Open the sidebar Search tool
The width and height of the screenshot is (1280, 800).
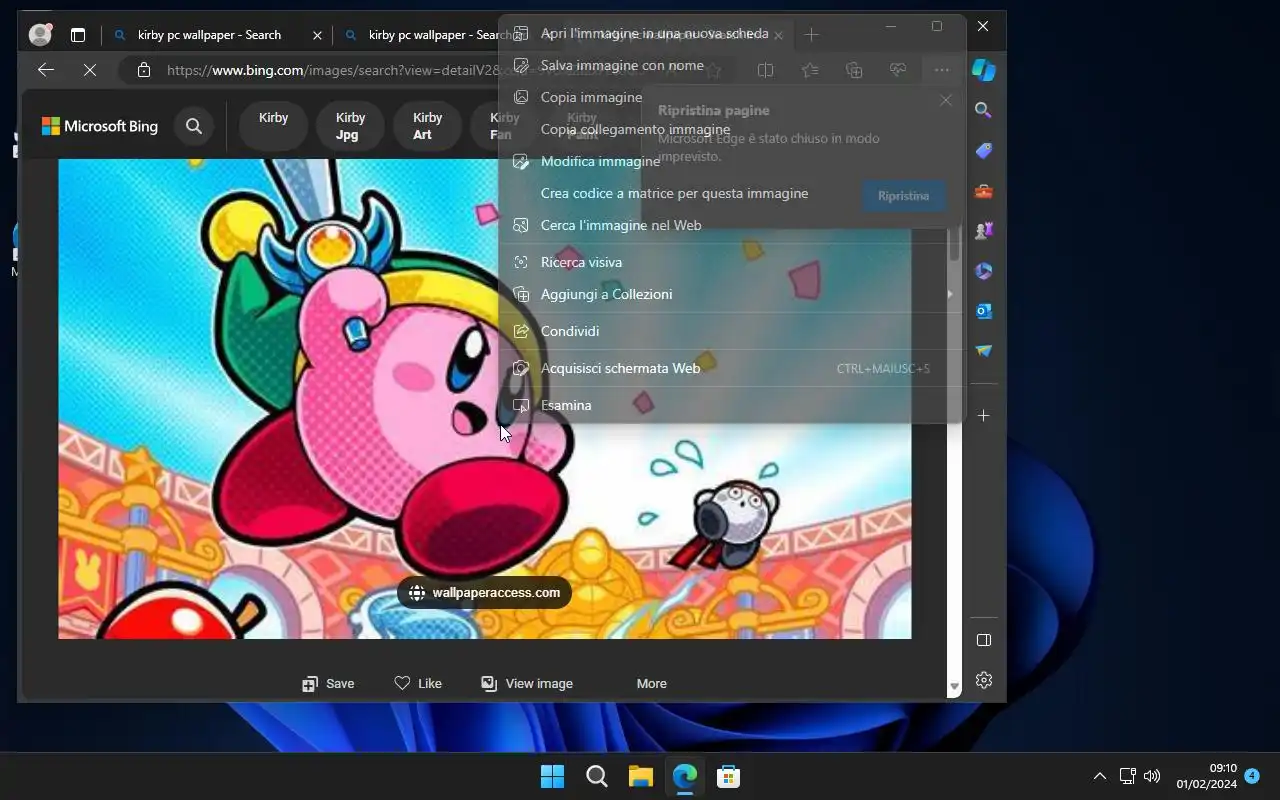tap(984, 110)
